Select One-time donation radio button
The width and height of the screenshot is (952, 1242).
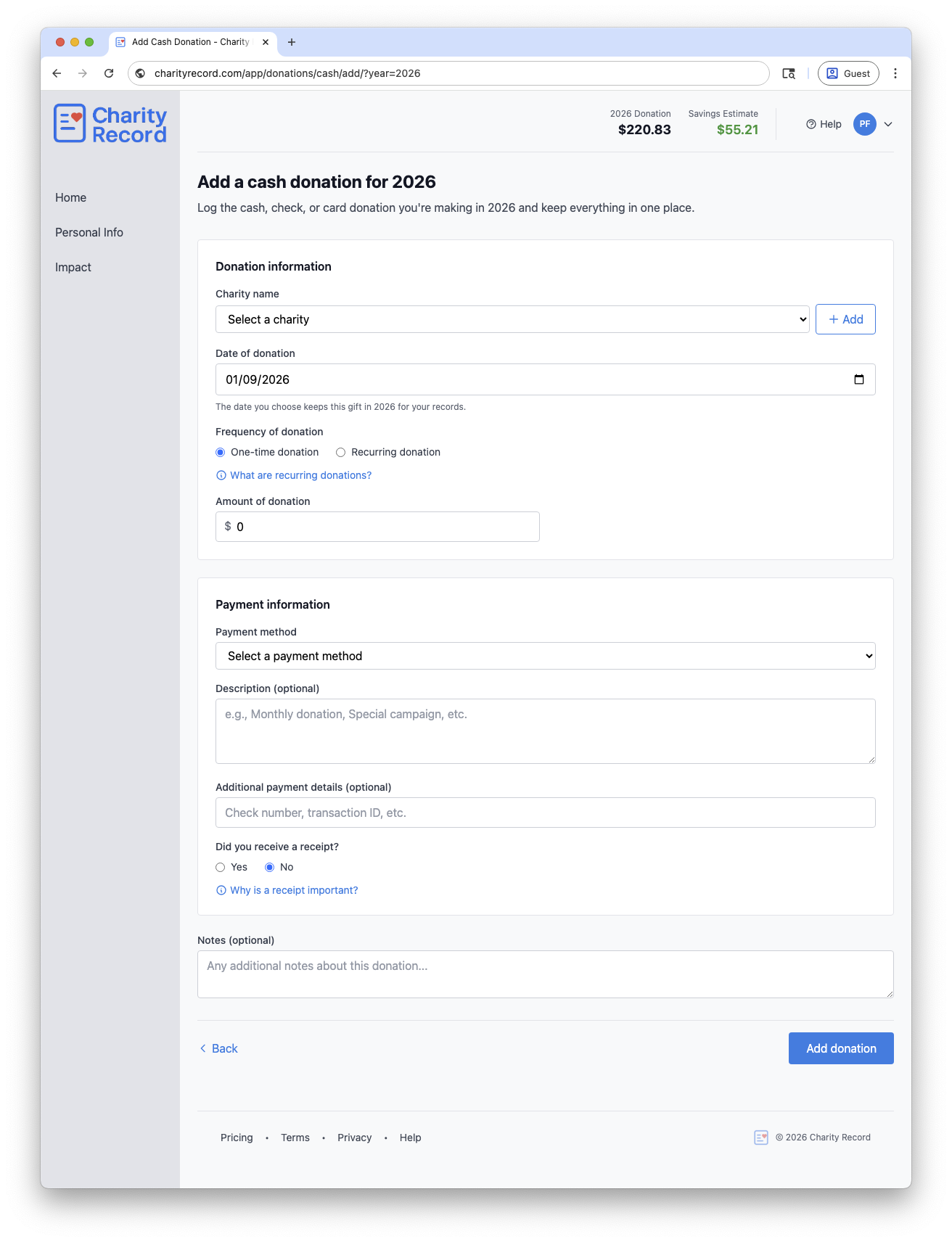coord(221,453)
